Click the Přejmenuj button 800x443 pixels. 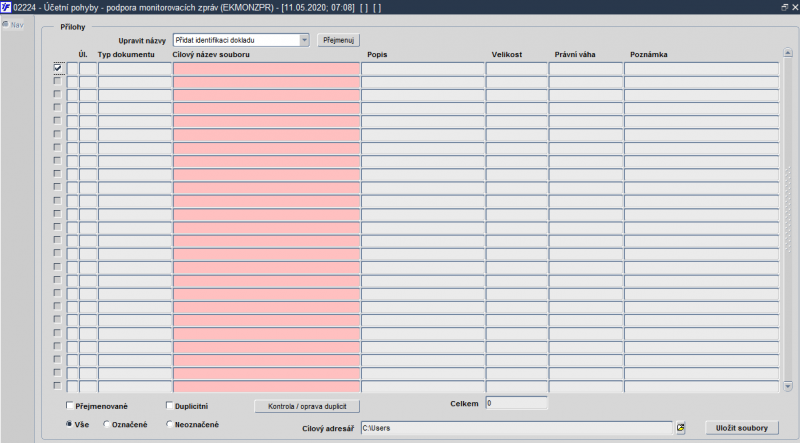pyautogui.click(x=338, y=40)
